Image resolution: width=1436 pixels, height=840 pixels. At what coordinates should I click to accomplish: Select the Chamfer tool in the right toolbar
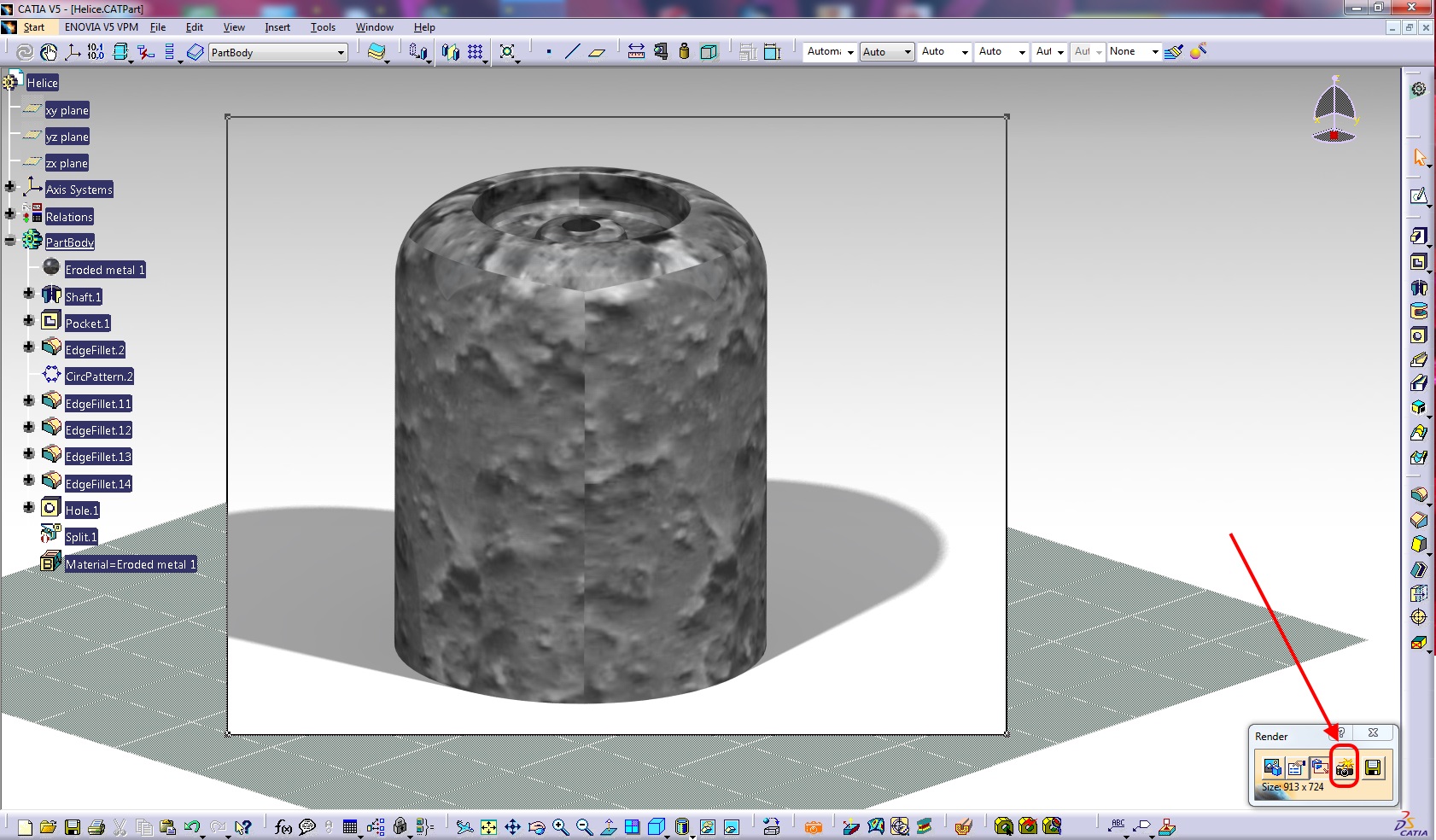click(x=1418, y=519)
